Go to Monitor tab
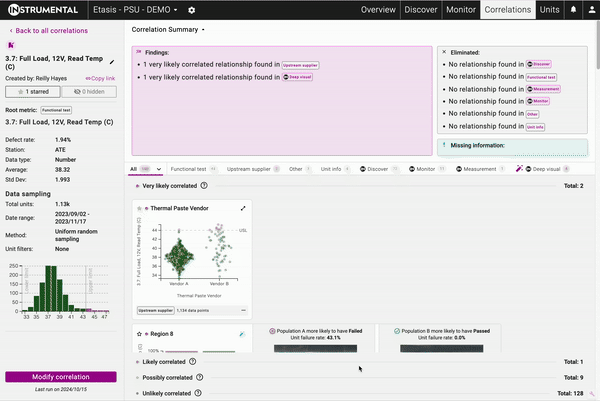600x401 pixels. (461, 10)
